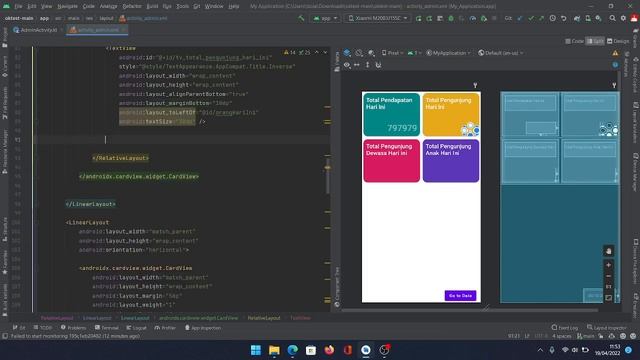Click the 1:1 zoom to 100% button
The width and height of the screenshot is (640, 360).
coord(609,287)
